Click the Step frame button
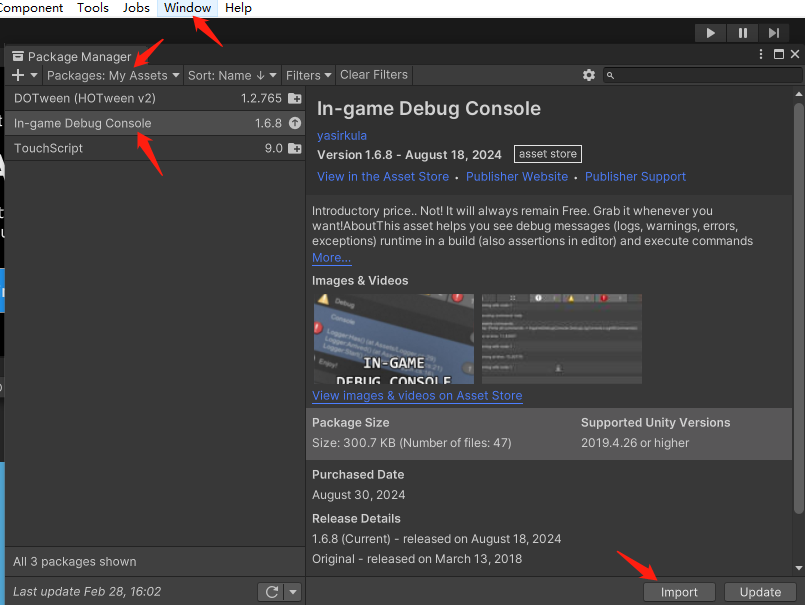The image size is (805, 605). 774,33
